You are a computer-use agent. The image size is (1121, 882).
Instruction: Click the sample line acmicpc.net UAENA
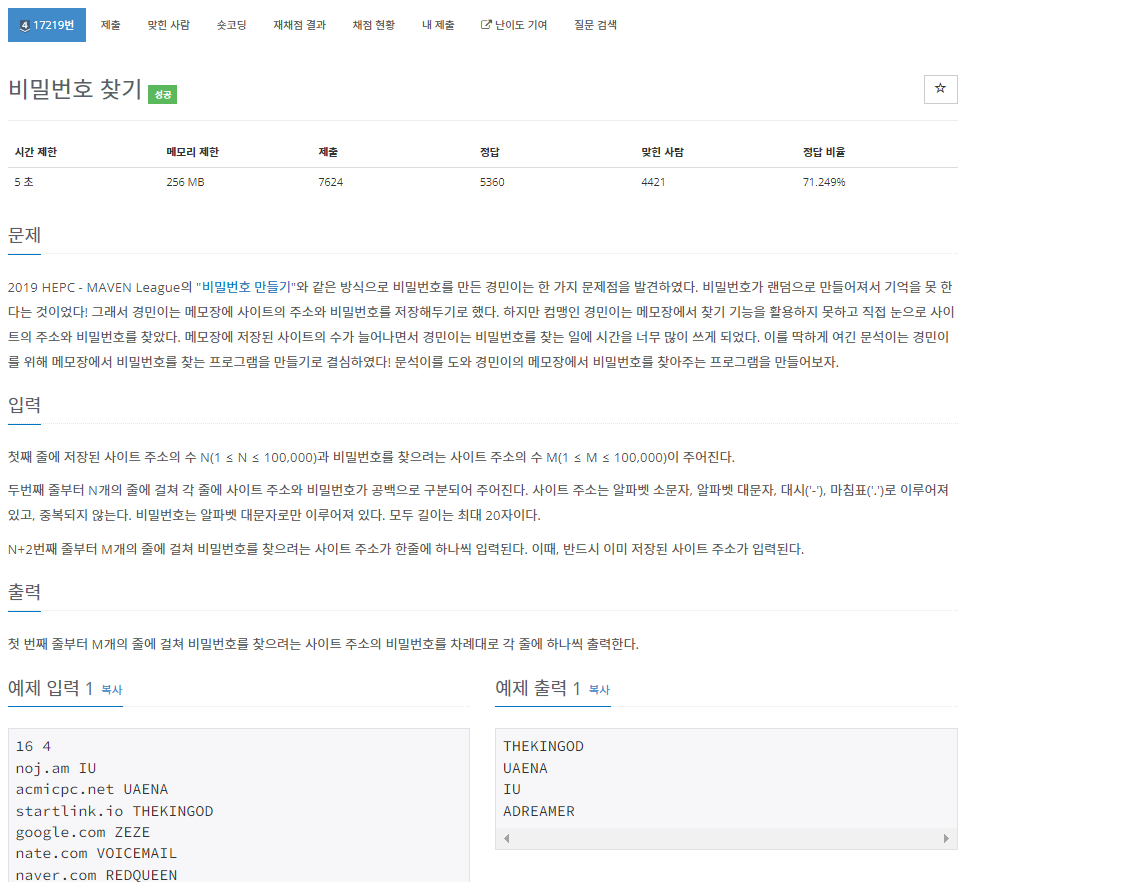[x=92, y=790]
